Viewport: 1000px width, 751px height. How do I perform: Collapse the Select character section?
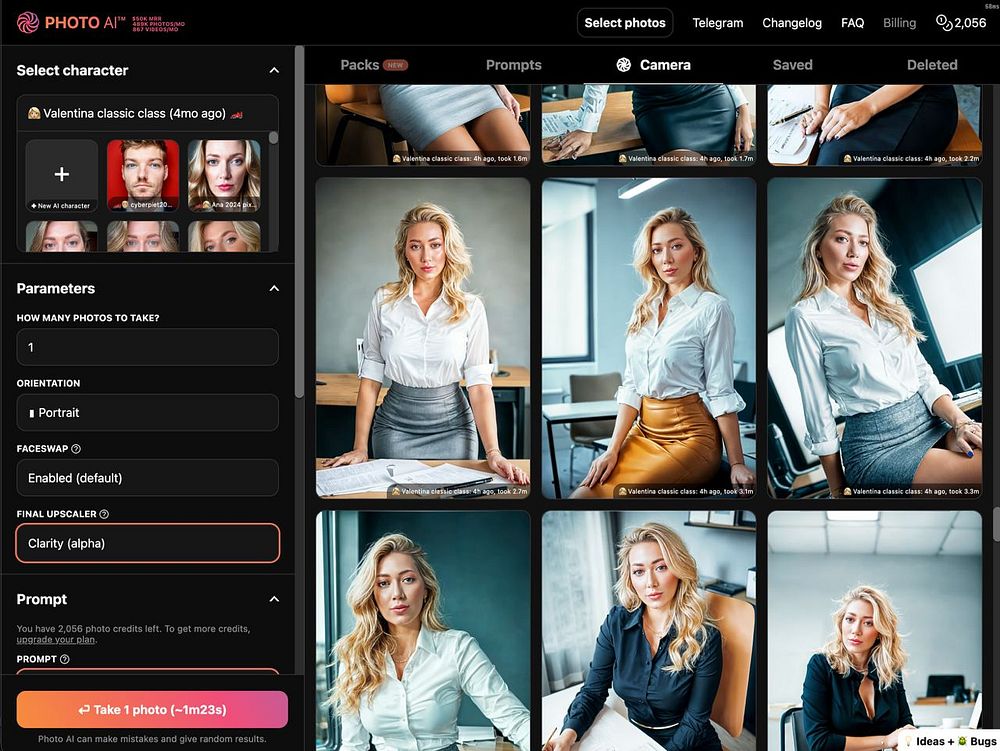[x=274, y=70]
